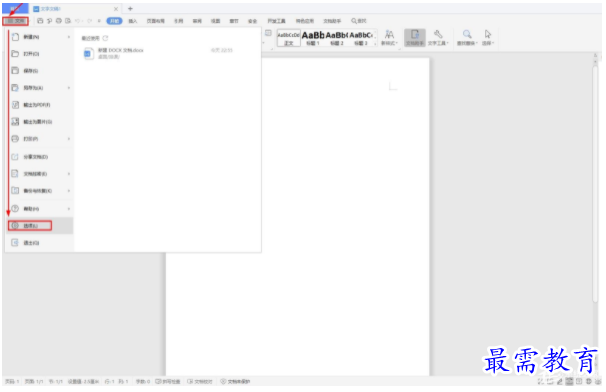
Task: Click the Open (打开) folder icon in file menu
Action: (x=15, y=54)
